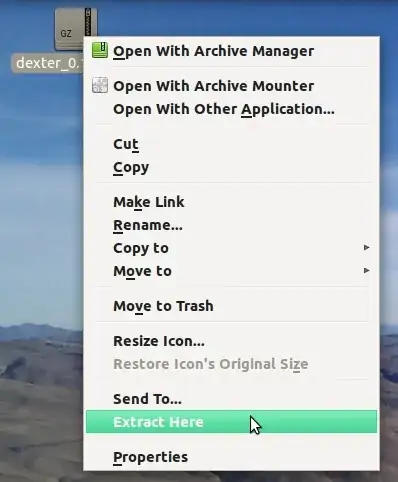Click Extract Here in context menu

pos(231,422)
